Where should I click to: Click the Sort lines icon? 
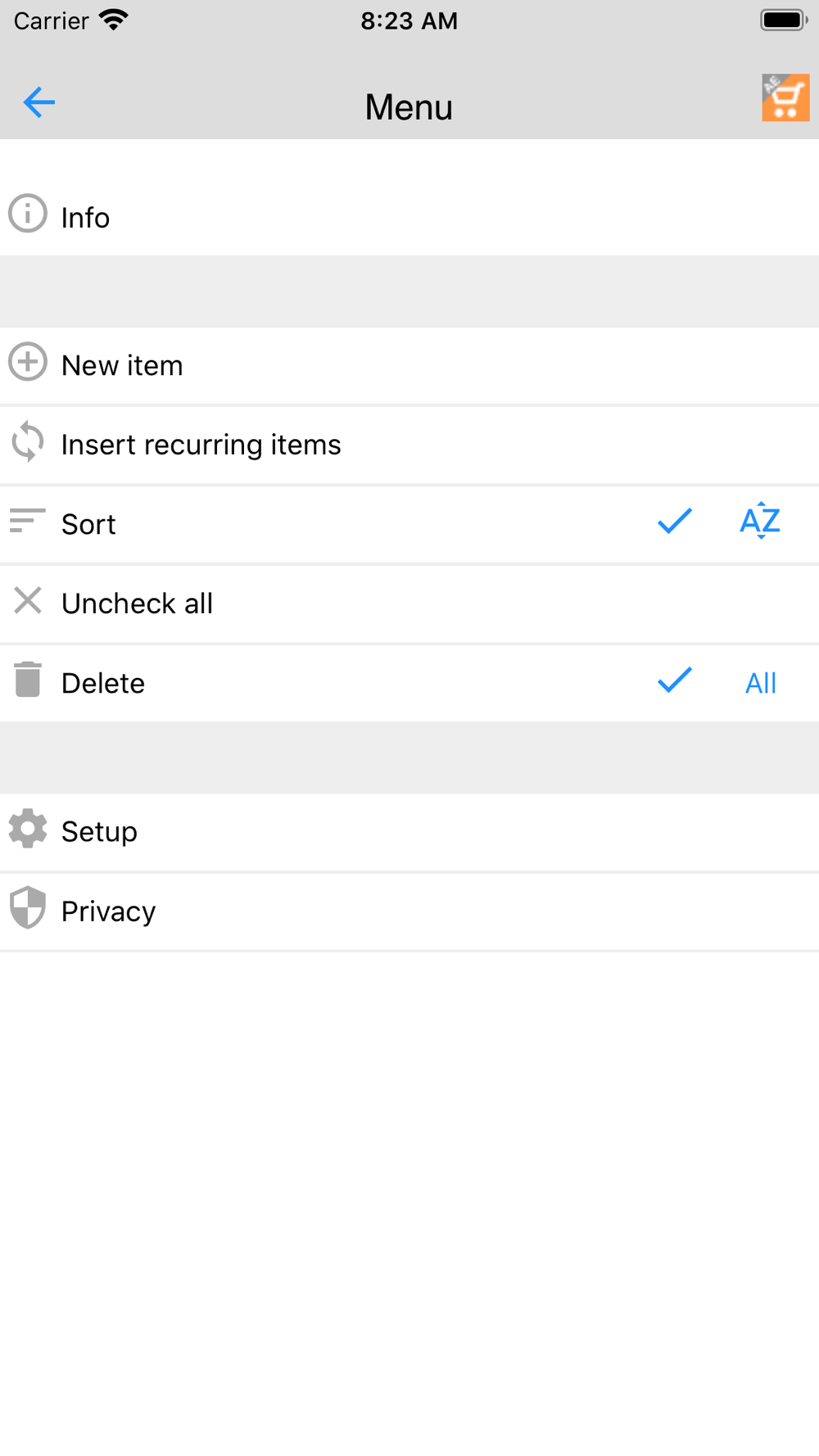point(28,521)
